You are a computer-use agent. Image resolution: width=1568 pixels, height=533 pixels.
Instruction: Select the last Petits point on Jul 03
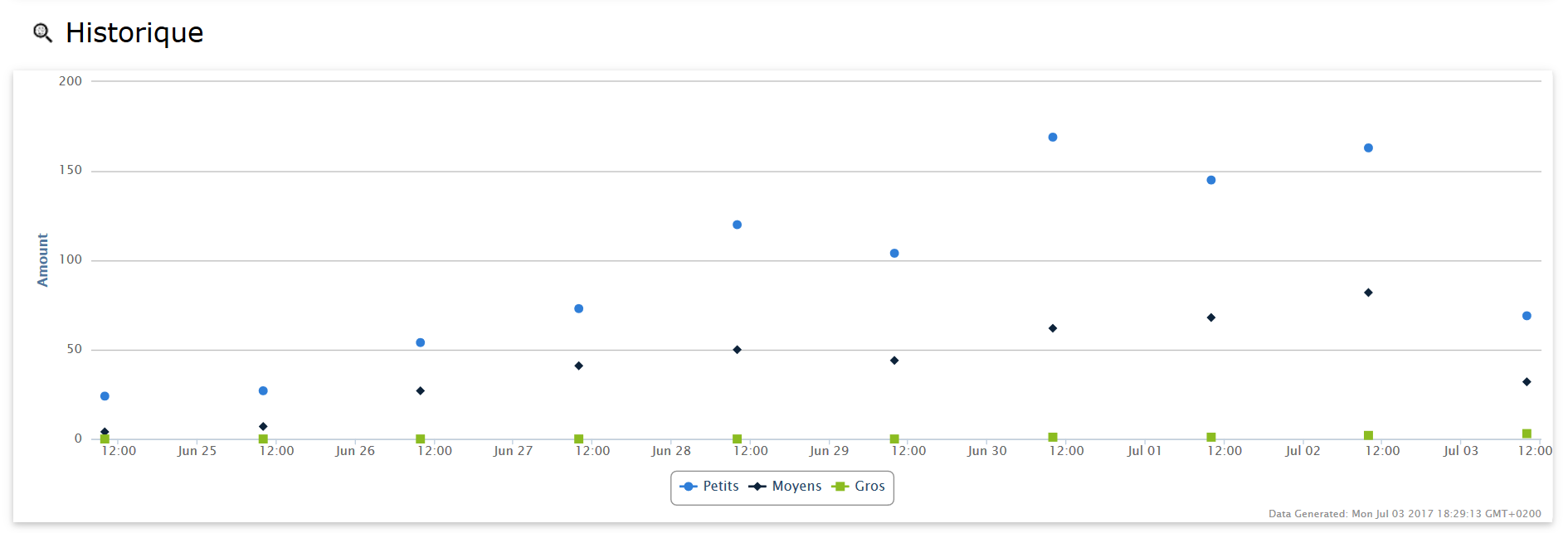[x=1527, y=316]
